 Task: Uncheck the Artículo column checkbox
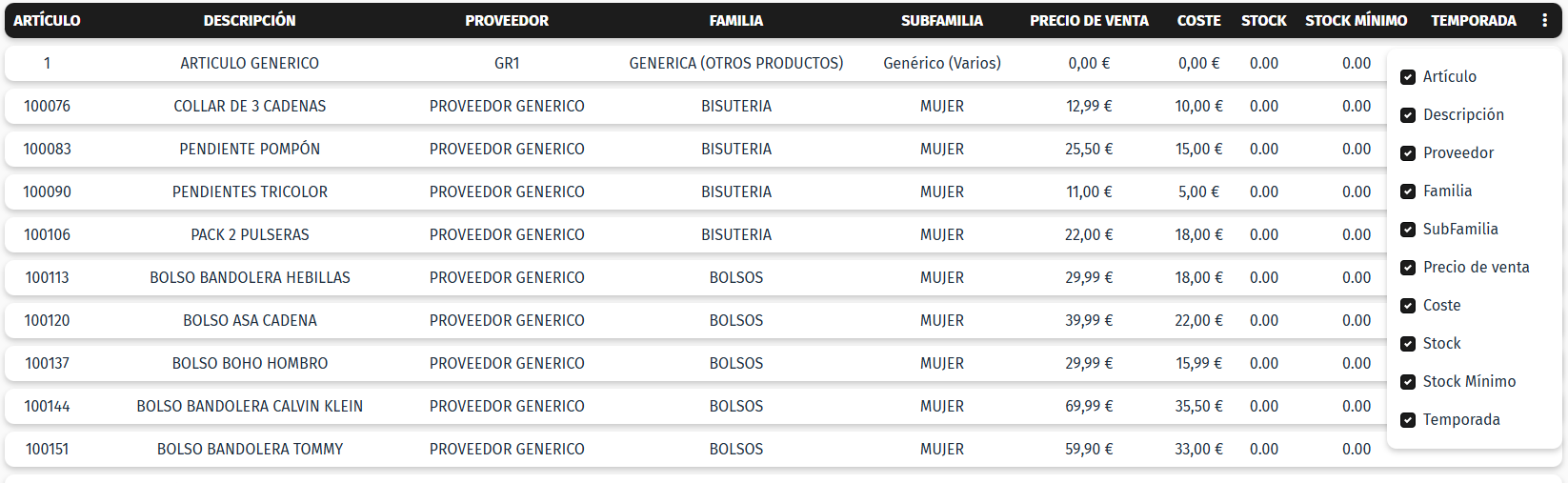[1408, 77]
